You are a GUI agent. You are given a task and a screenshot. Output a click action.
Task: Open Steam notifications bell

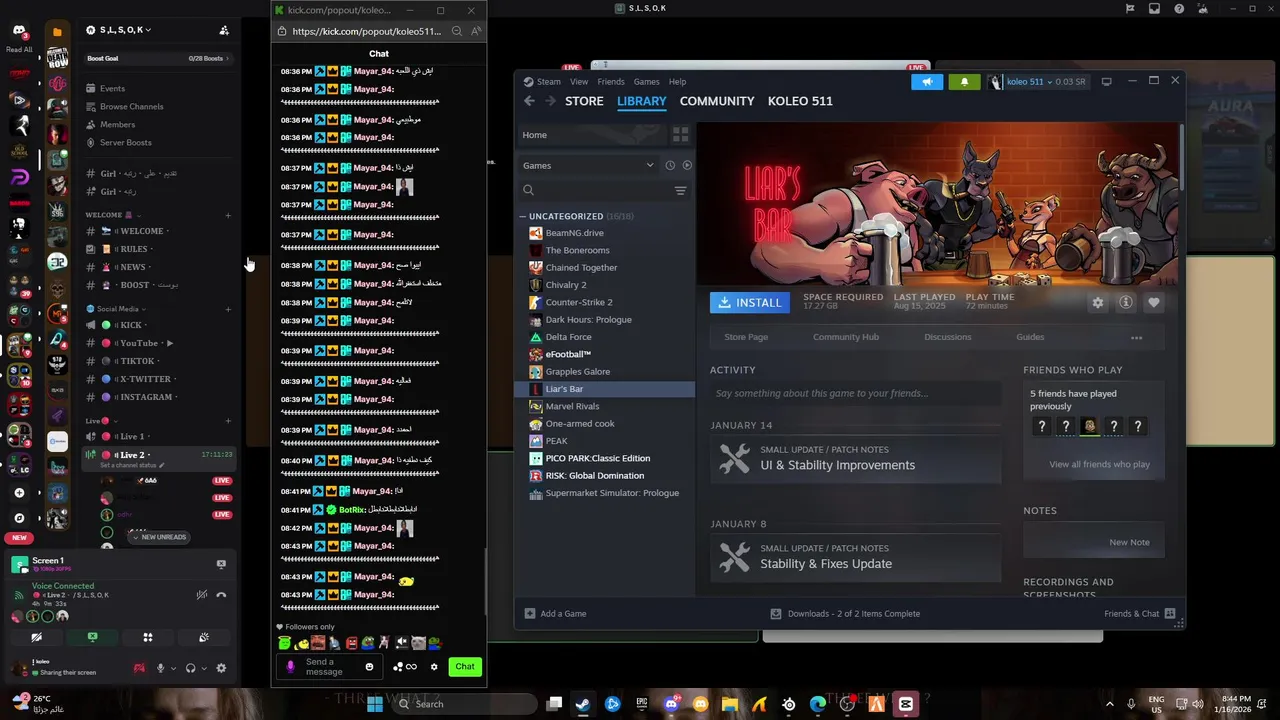point(964,82)
